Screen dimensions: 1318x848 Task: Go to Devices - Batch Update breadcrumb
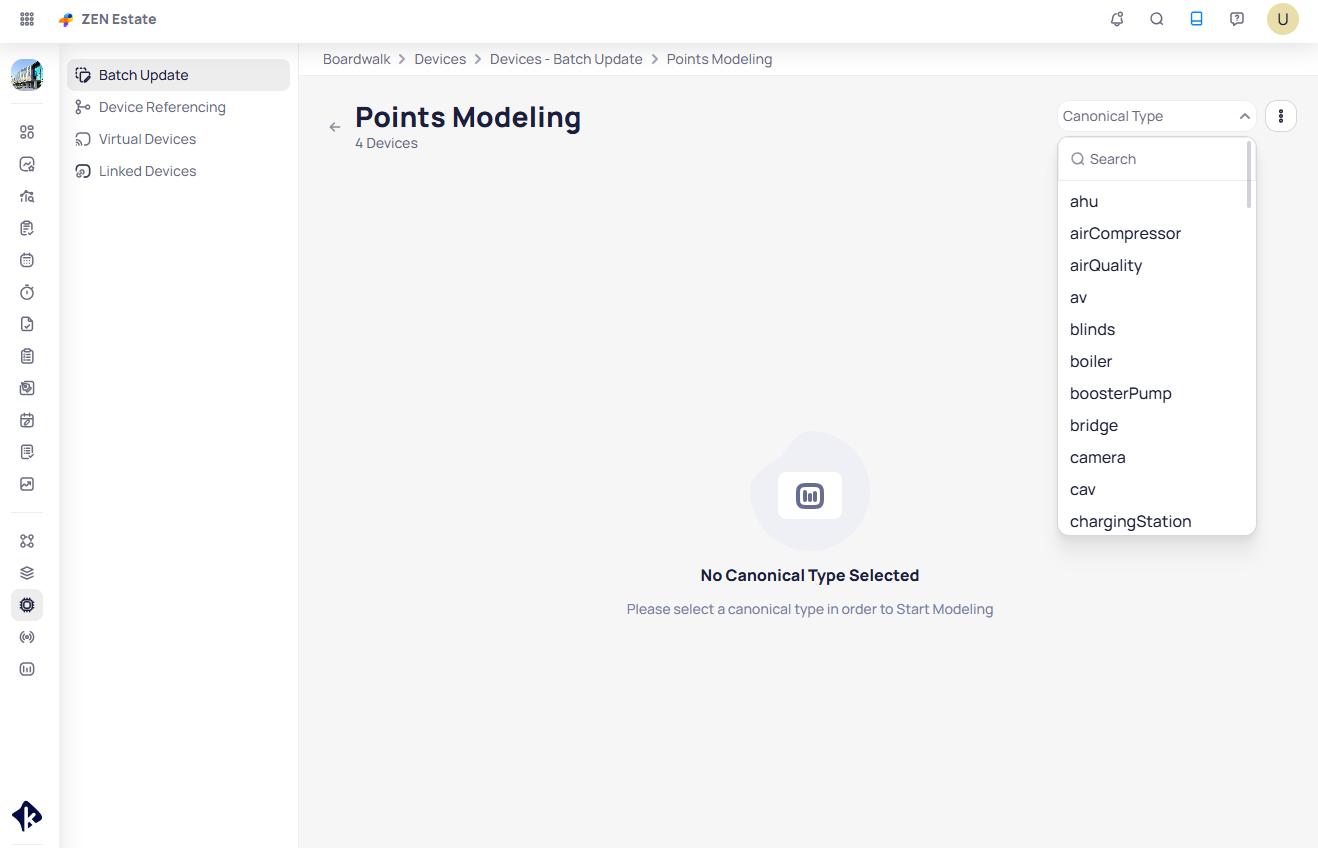tap(566, 59)
